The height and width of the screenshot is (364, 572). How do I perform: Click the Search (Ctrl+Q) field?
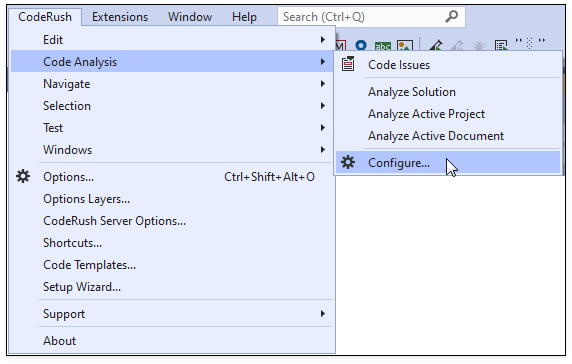[x=371, y=17]
